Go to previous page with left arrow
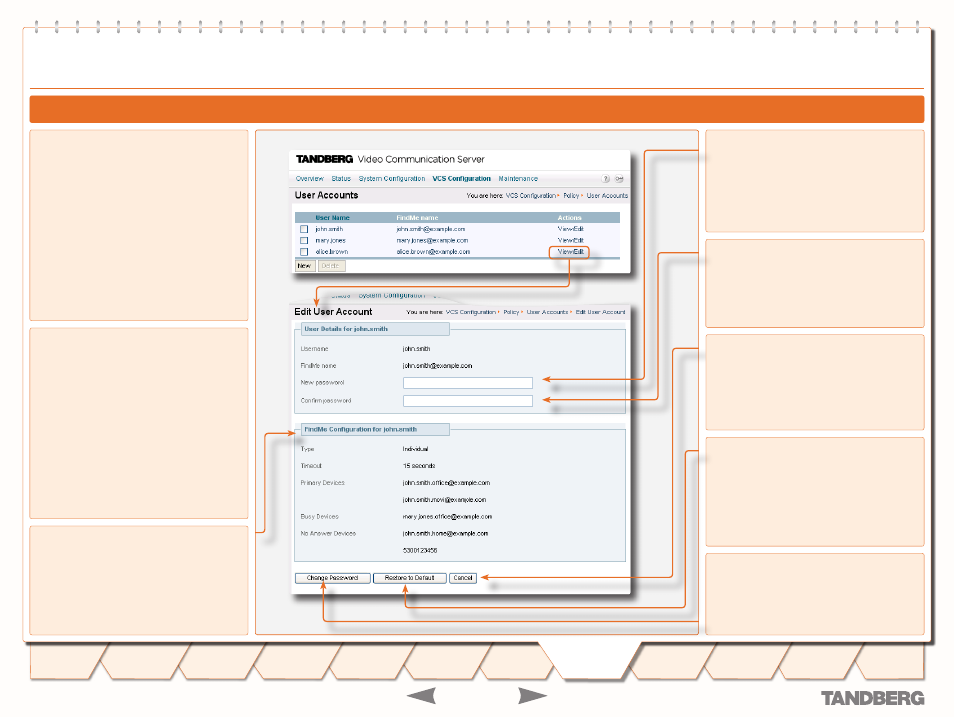The height and width of the screenshot is (717, 954). [x=421, y=696]
